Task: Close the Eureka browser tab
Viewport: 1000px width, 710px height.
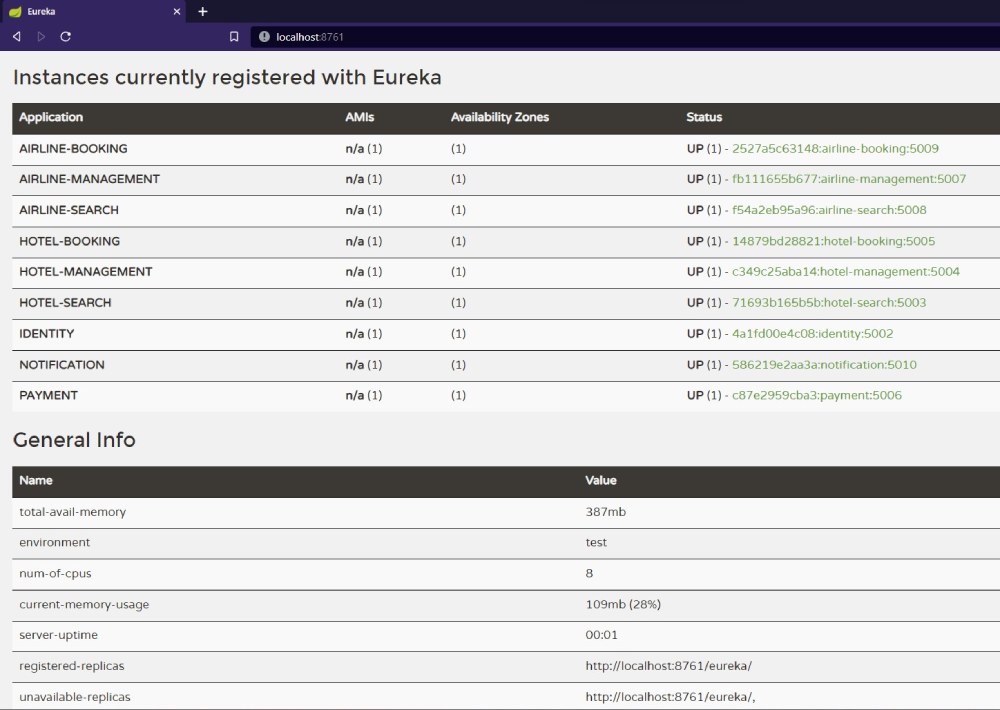Action: point(176,12)
